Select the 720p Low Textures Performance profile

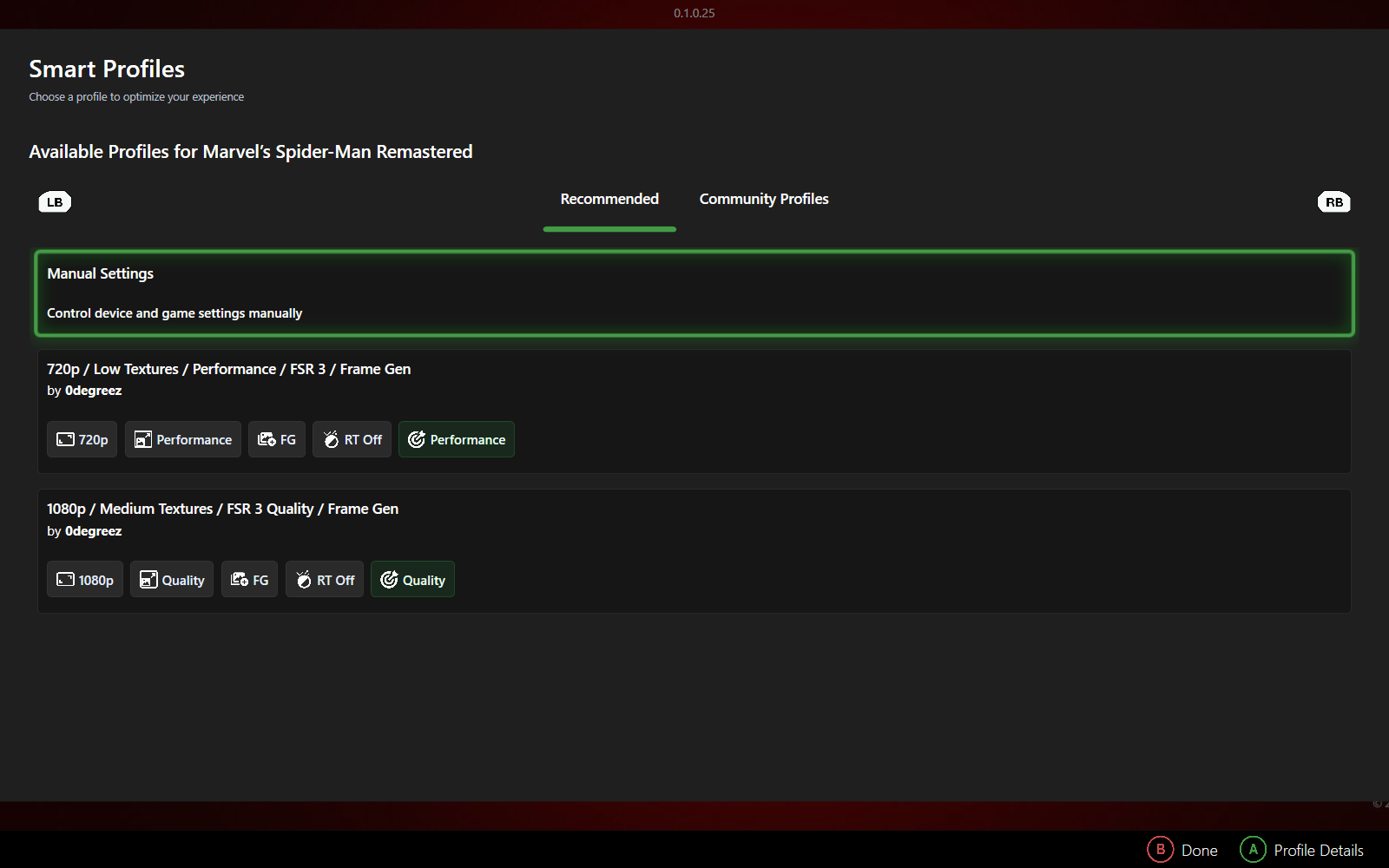click(x=694, y=411)
